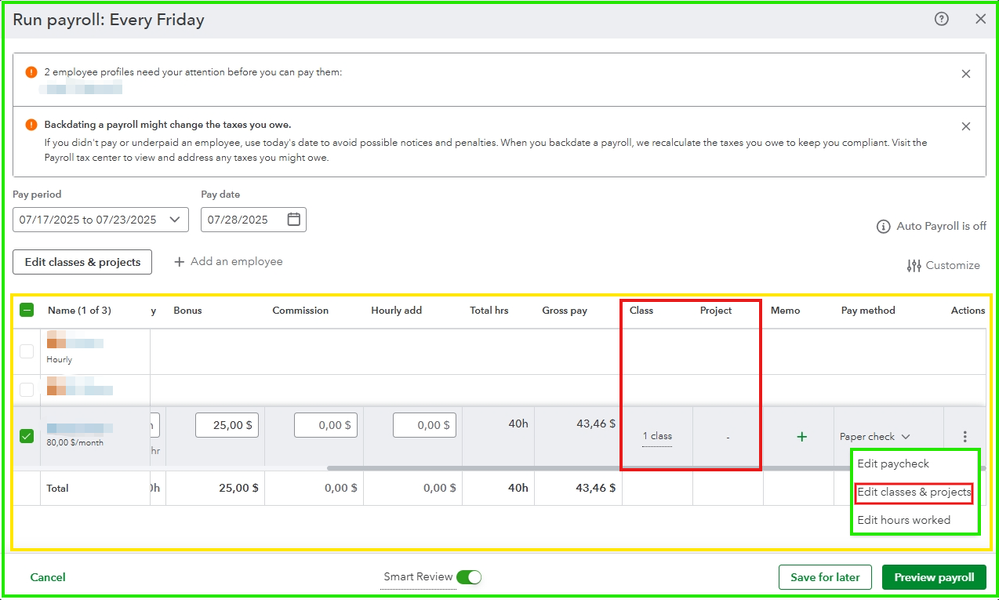Click the Edit classes & projects button
This screenshot has width=999, height=600.
click(82, 262)
